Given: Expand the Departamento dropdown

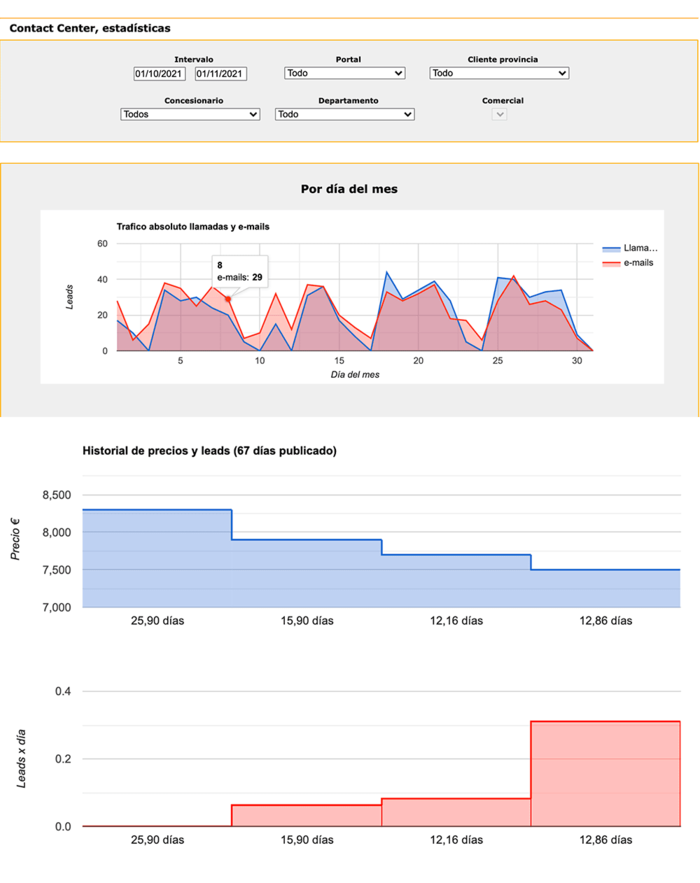Looking at the screenshot, I should (344, 114).
